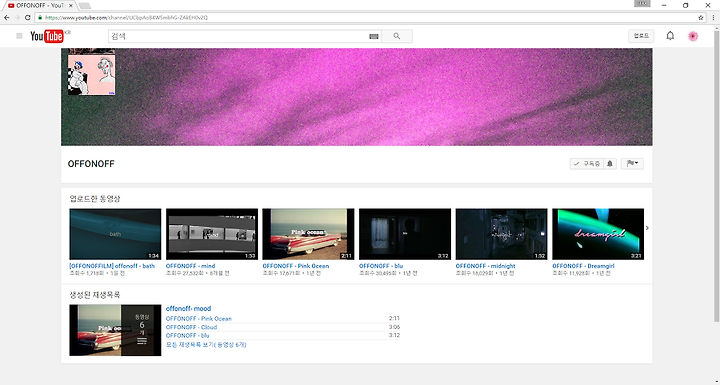
Task: Click the browser back arrow
Action: pyautogui.click(x=6, y=17)
